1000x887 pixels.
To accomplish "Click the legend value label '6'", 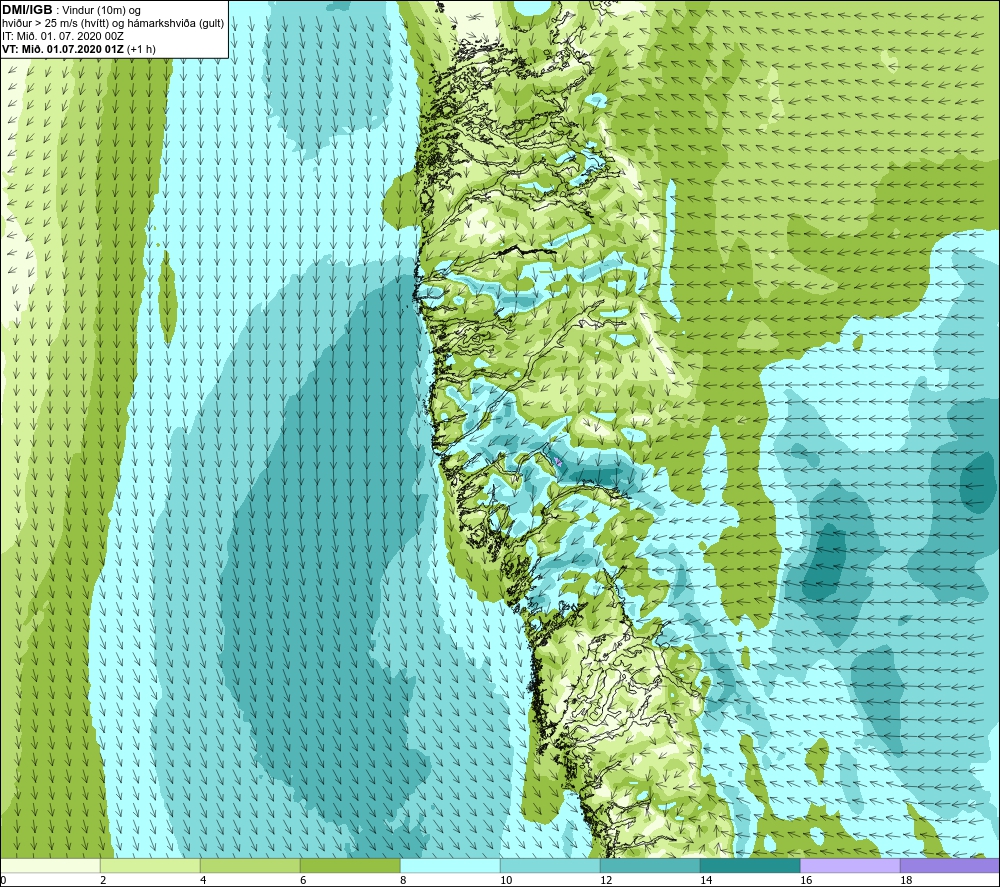I will point(303,881).
